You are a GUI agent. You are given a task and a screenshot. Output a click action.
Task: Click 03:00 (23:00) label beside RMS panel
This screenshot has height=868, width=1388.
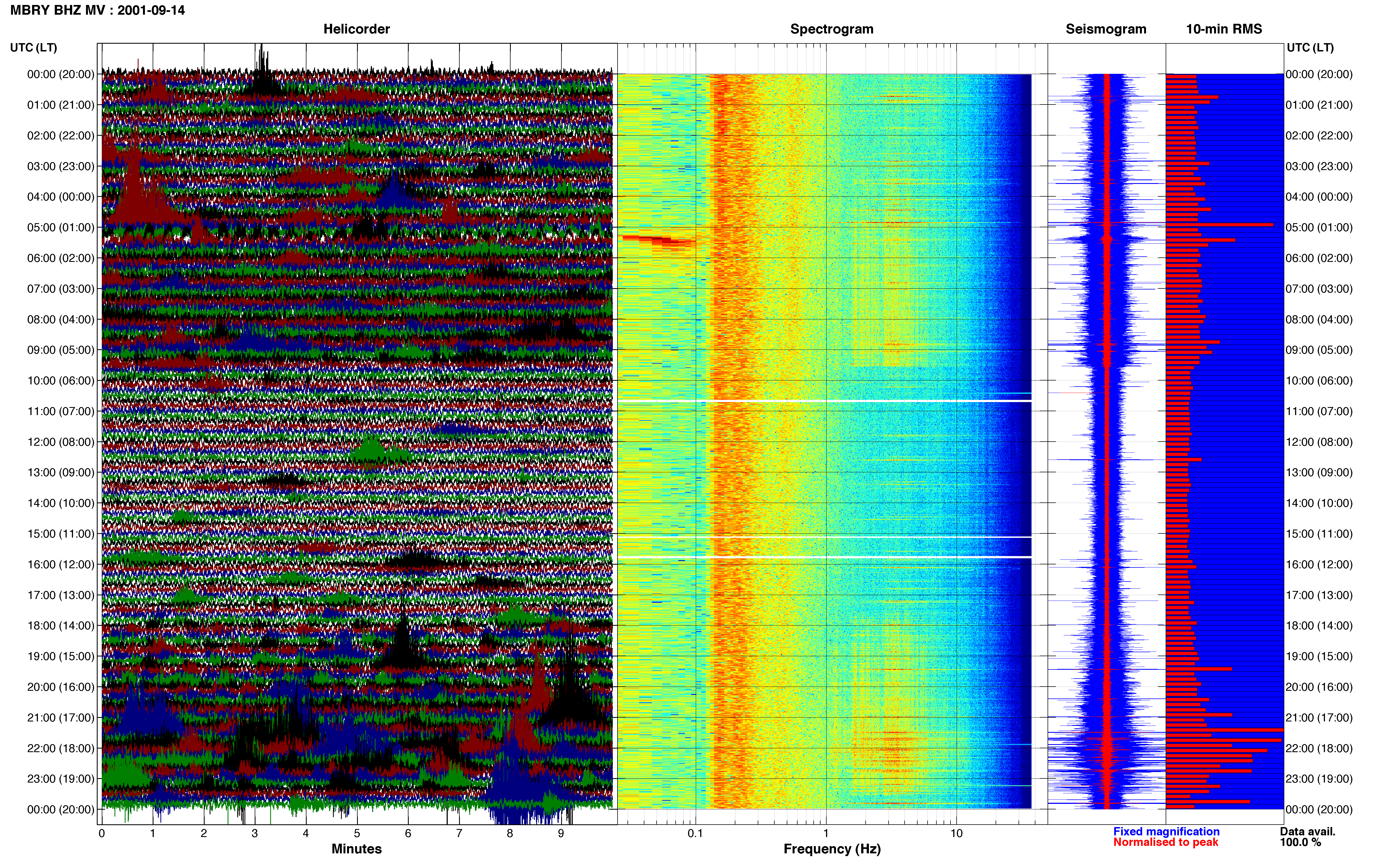1319,166
